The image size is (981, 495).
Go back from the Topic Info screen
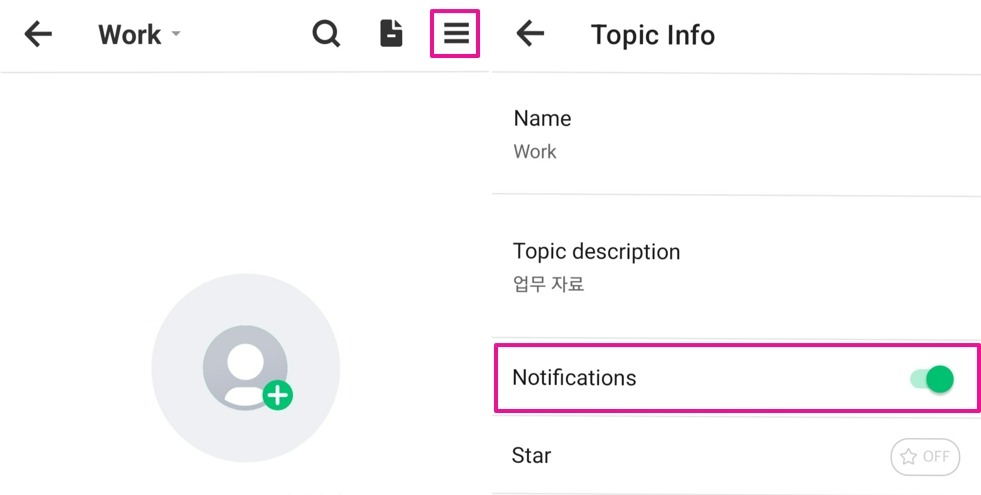[x=530, y=34]
